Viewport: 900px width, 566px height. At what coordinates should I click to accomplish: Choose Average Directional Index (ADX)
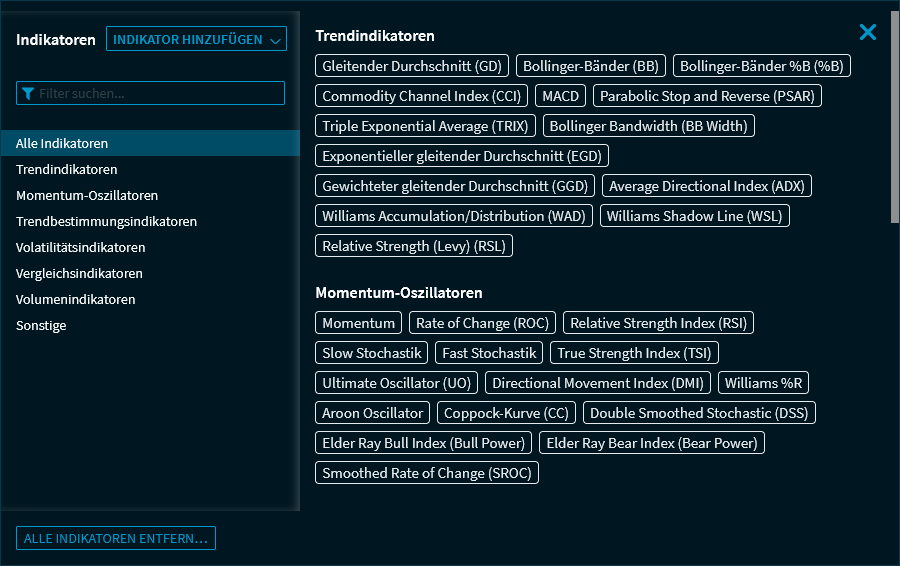coord(707,186)
